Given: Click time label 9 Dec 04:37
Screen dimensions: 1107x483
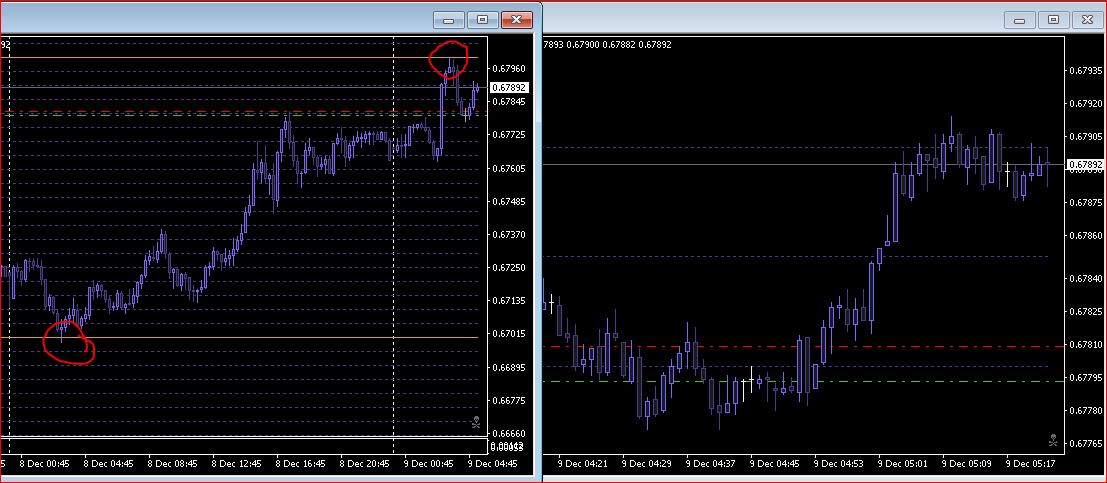Looking at the screenshot, I should tap(711, 465).
